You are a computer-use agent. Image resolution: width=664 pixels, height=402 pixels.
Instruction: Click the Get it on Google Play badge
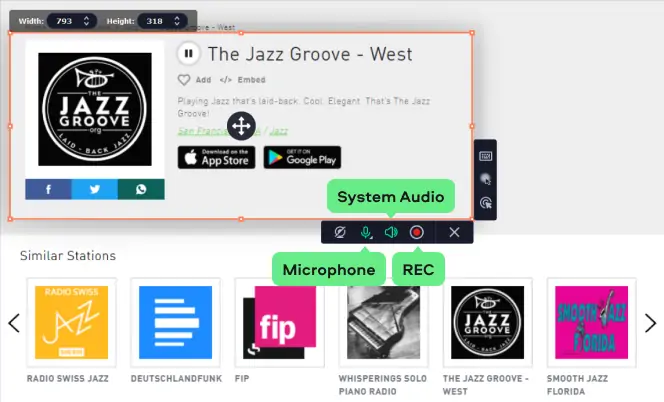[302, 158]
